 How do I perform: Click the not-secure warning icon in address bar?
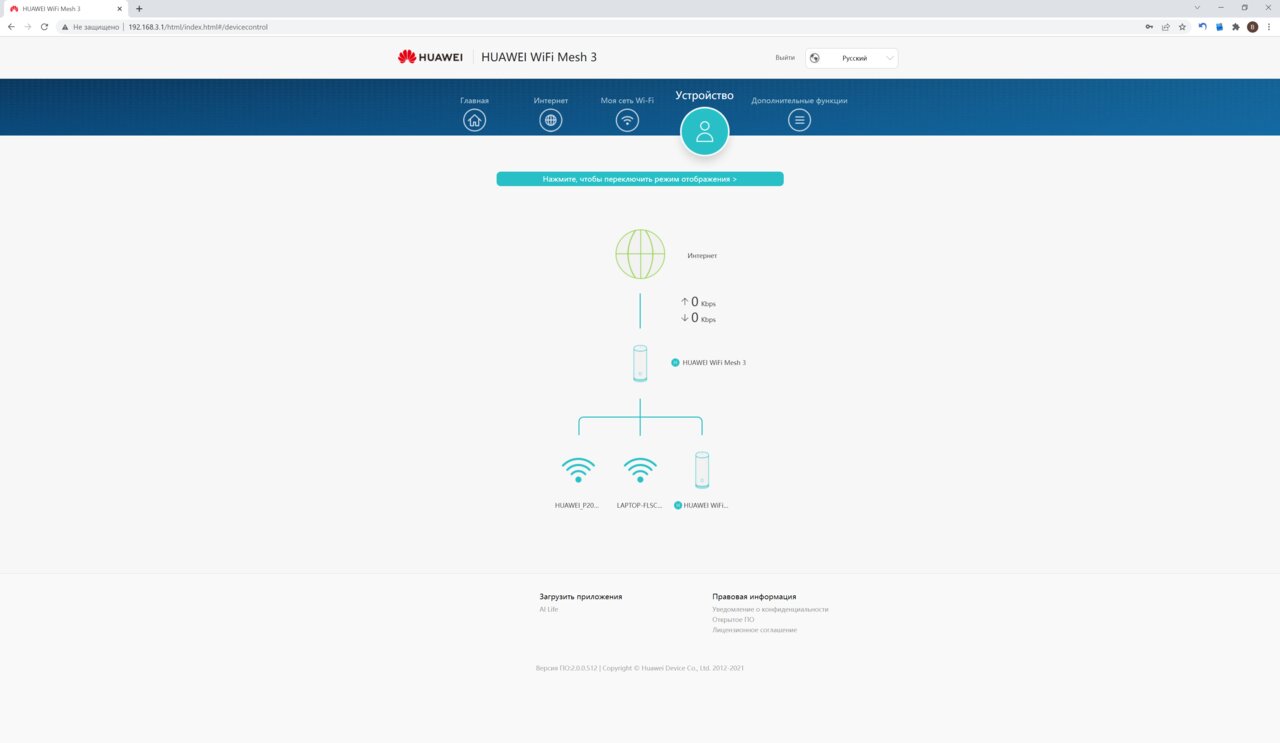(x=65, y=27)
